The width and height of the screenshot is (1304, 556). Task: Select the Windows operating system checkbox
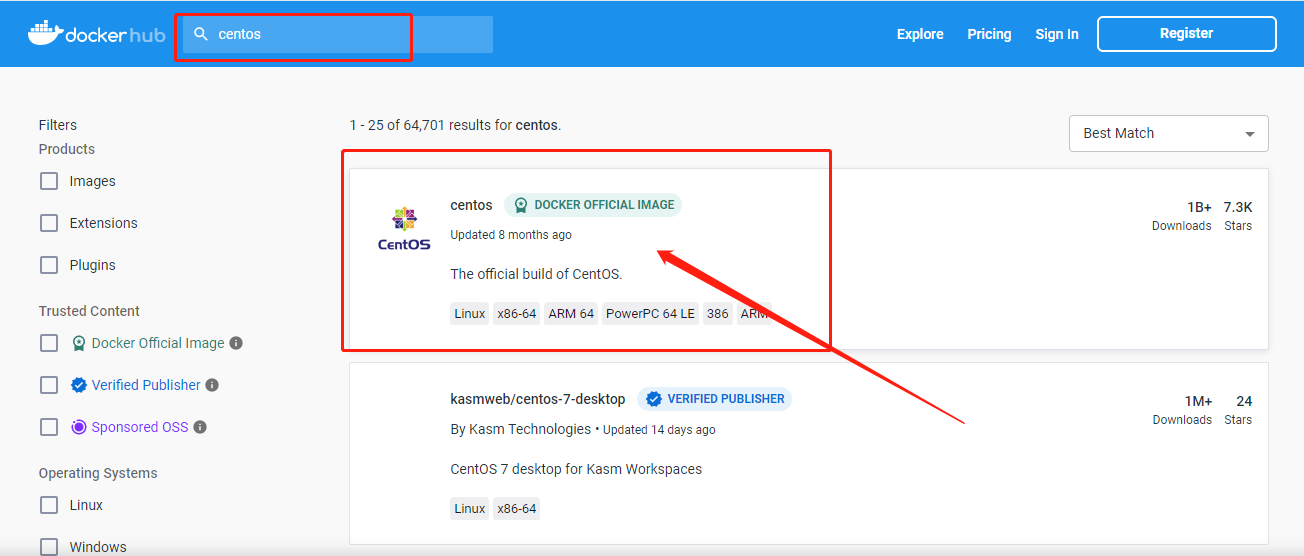(49, 547)
